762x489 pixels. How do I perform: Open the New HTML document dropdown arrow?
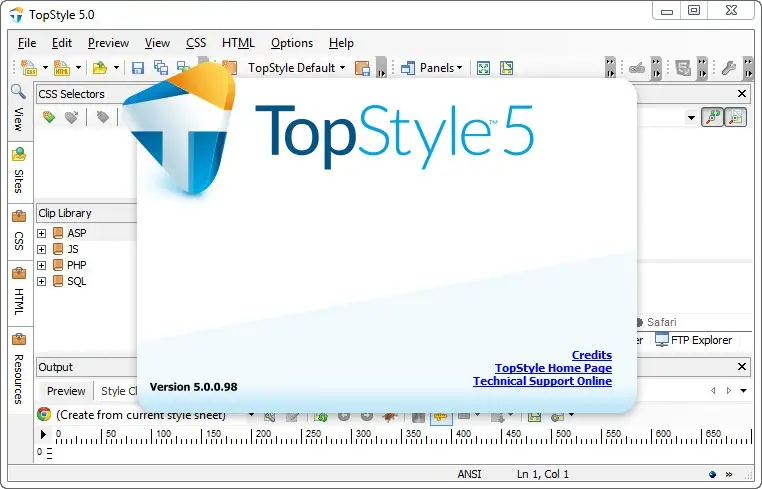[x=78, y=68]
